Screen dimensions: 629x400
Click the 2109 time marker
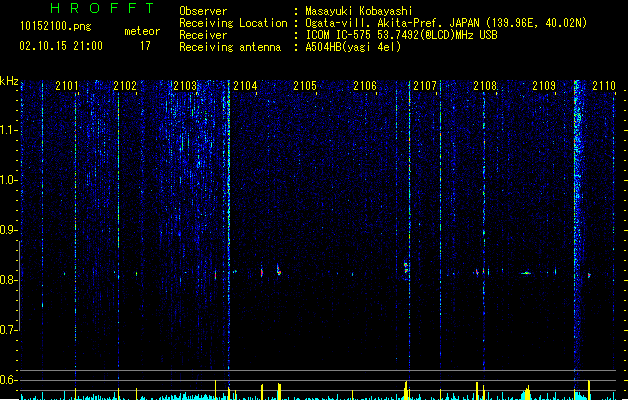[x=544, y=86]
